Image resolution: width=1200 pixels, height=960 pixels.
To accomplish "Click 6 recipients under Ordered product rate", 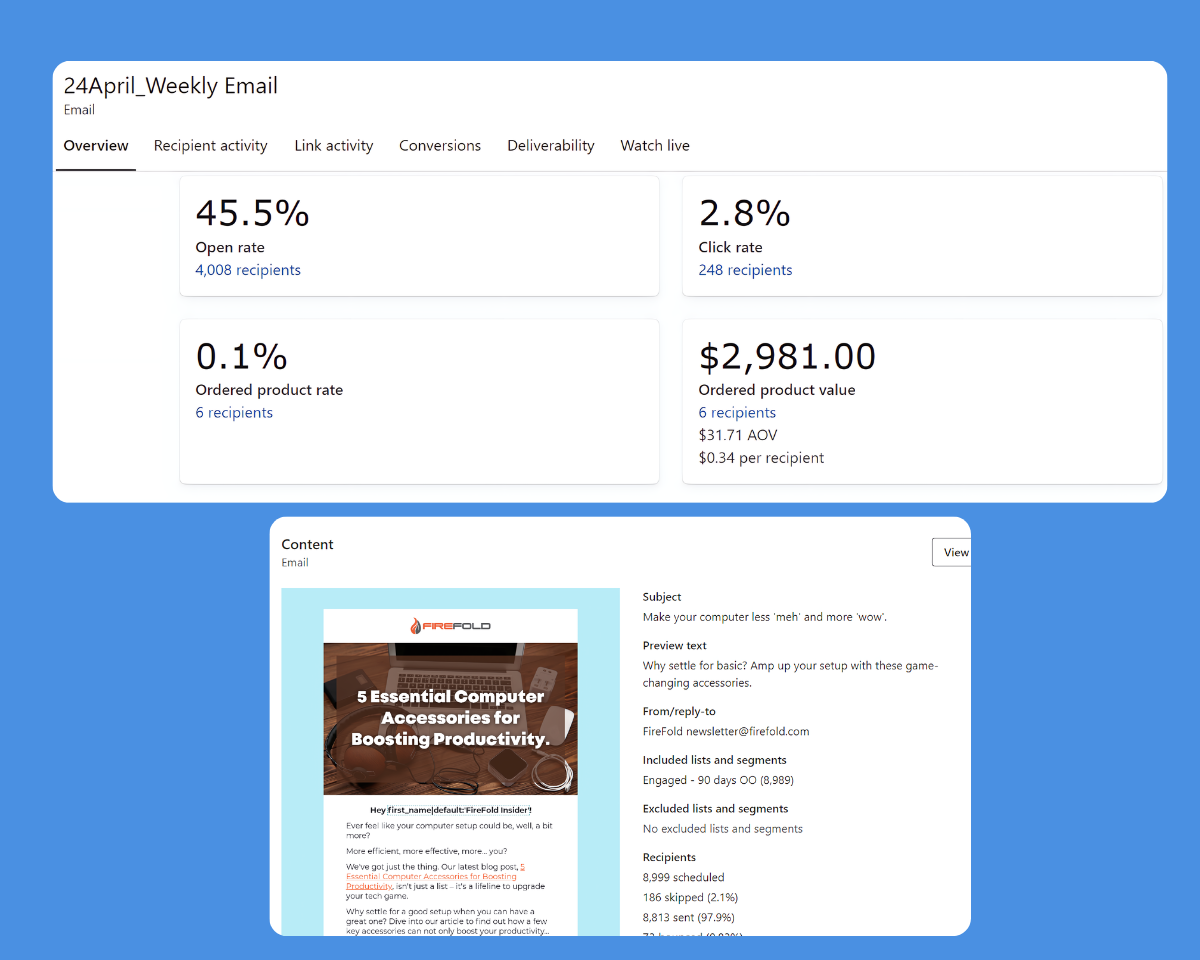I will point(234,413).
